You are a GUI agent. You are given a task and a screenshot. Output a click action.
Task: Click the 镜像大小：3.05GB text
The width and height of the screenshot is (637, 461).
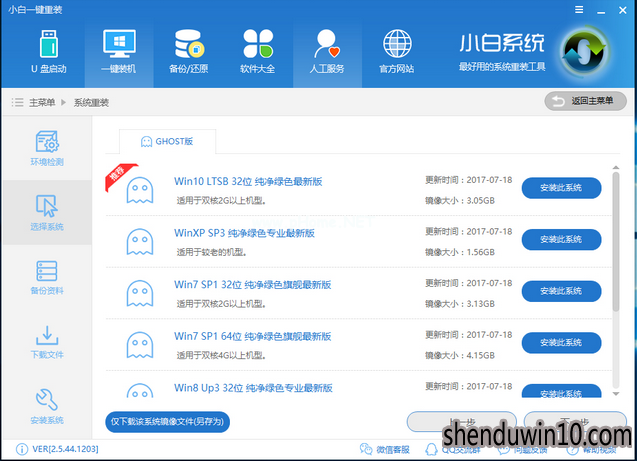click(x=460, y=200)
